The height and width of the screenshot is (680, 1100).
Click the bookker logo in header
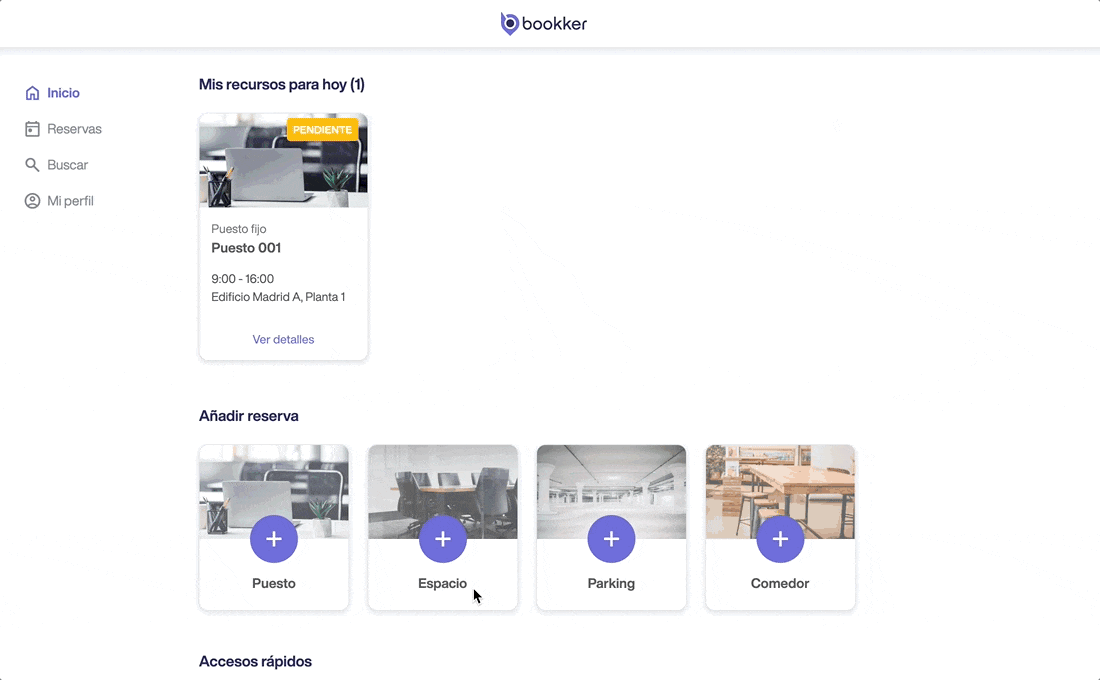click(544, 24)
